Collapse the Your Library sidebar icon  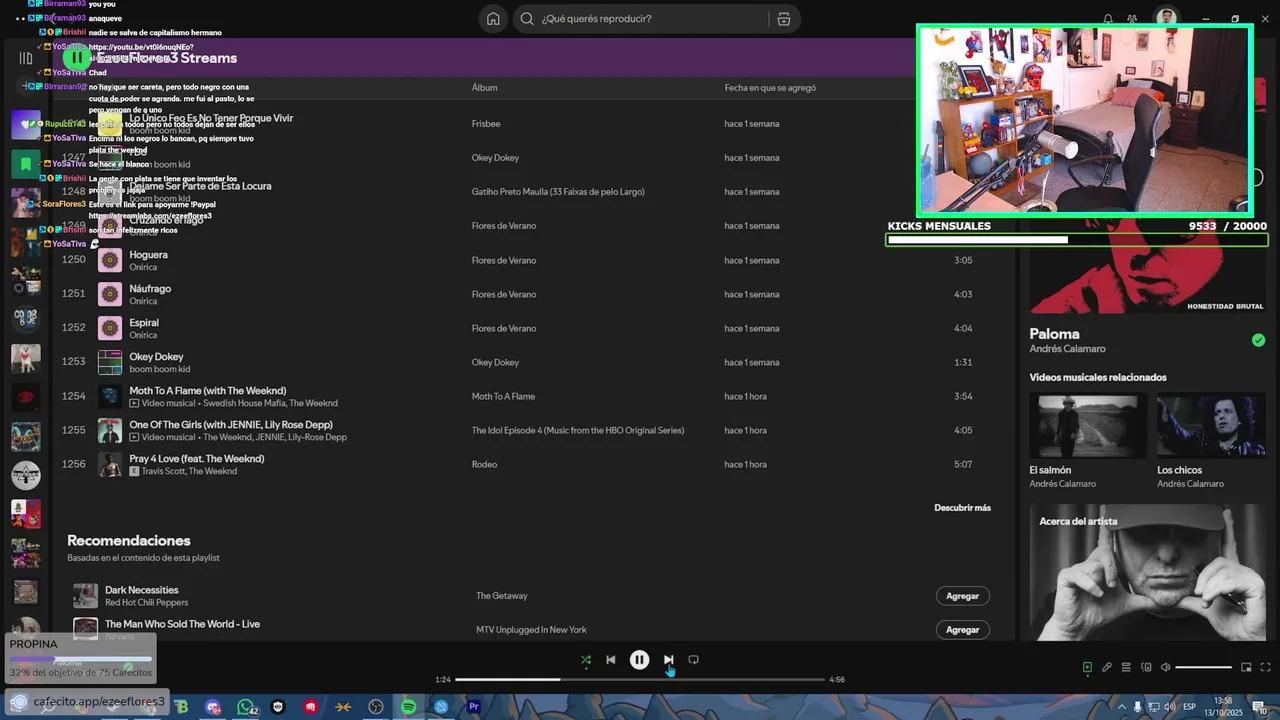[25, 58]
